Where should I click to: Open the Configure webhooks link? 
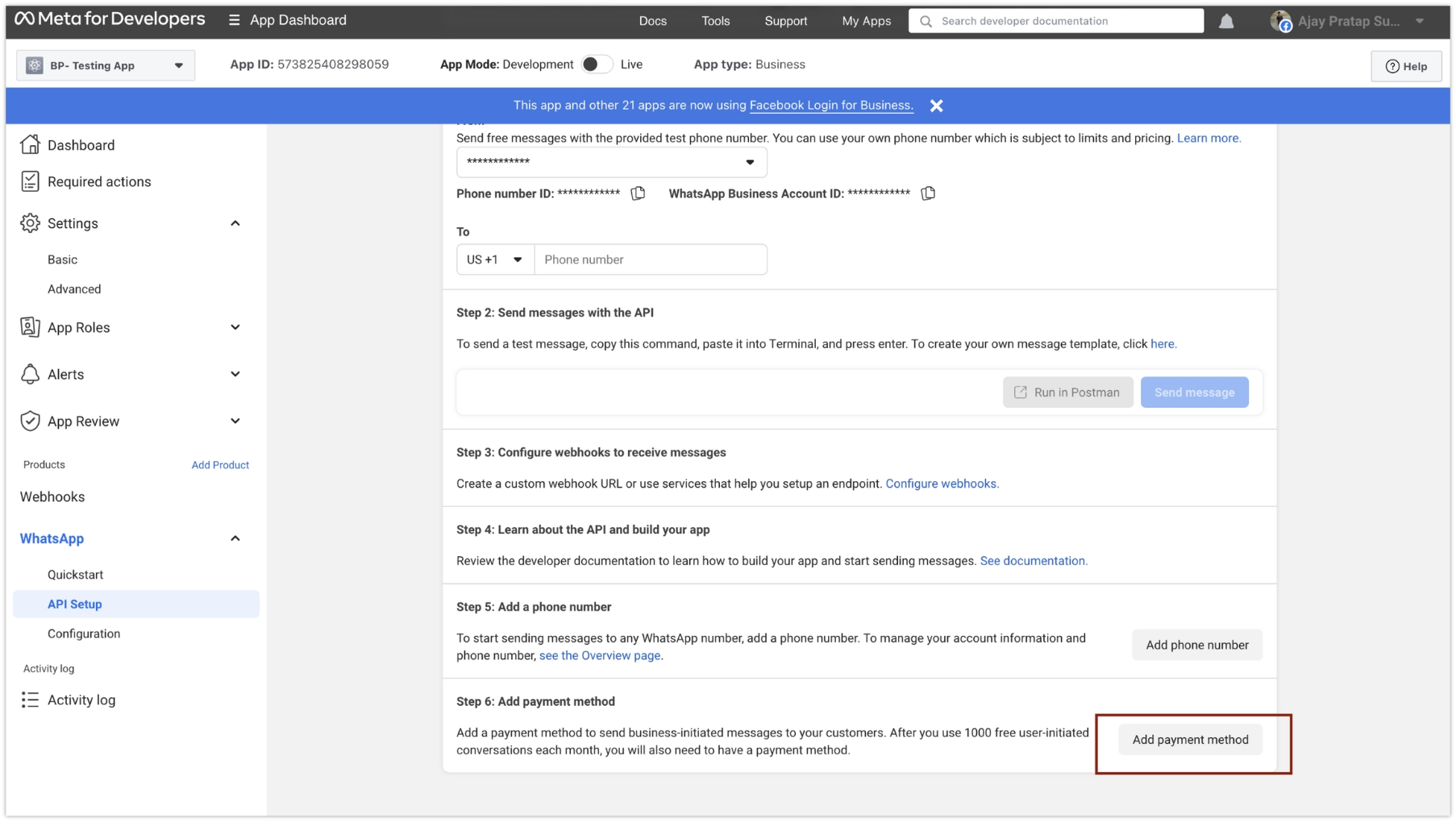tap(941, 484)
